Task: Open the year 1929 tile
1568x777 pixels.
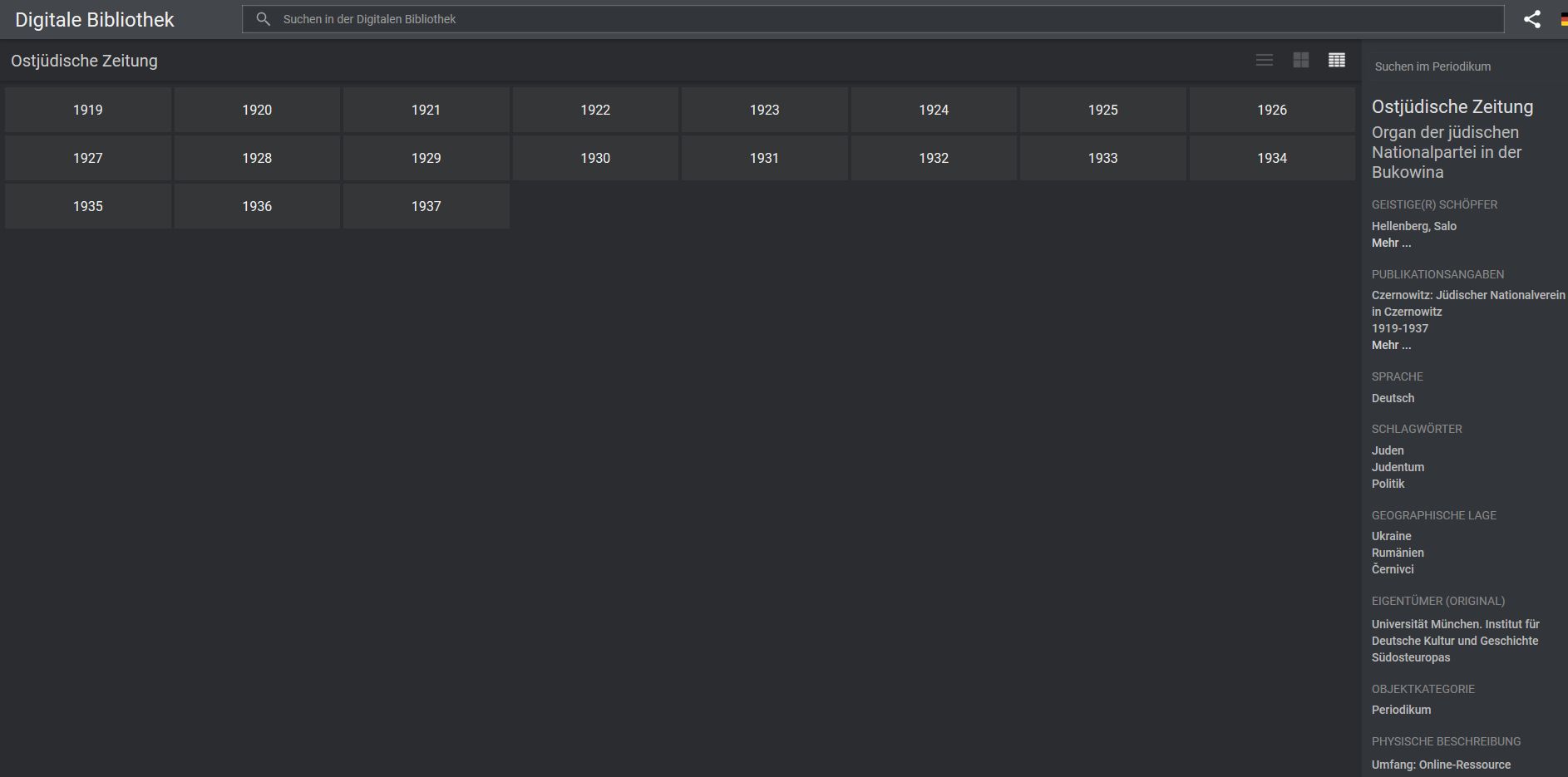Action: [427, 158]
